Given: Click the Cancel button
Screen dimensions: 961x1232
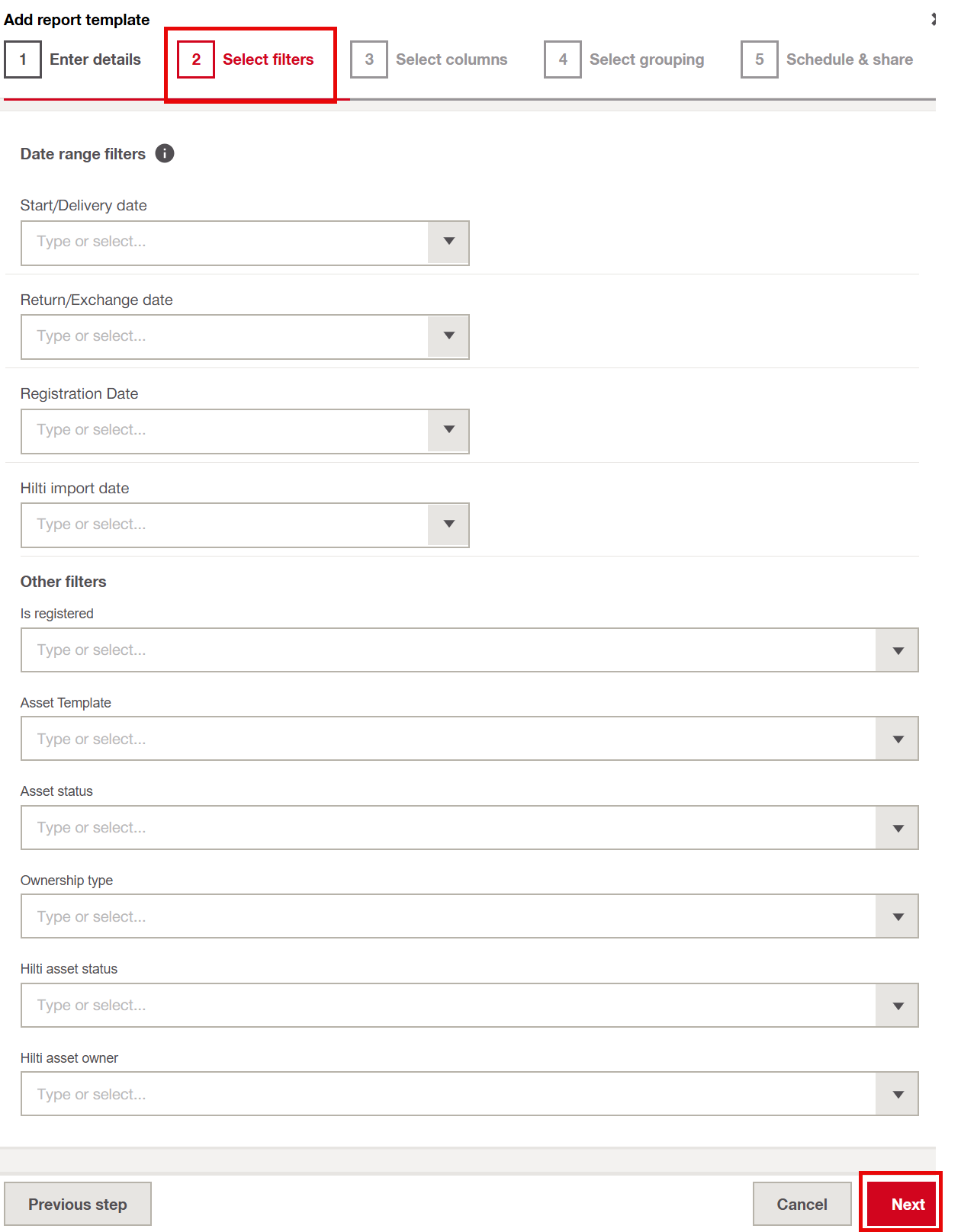Looking at the screenshot, I should (x=802, y=1205).
